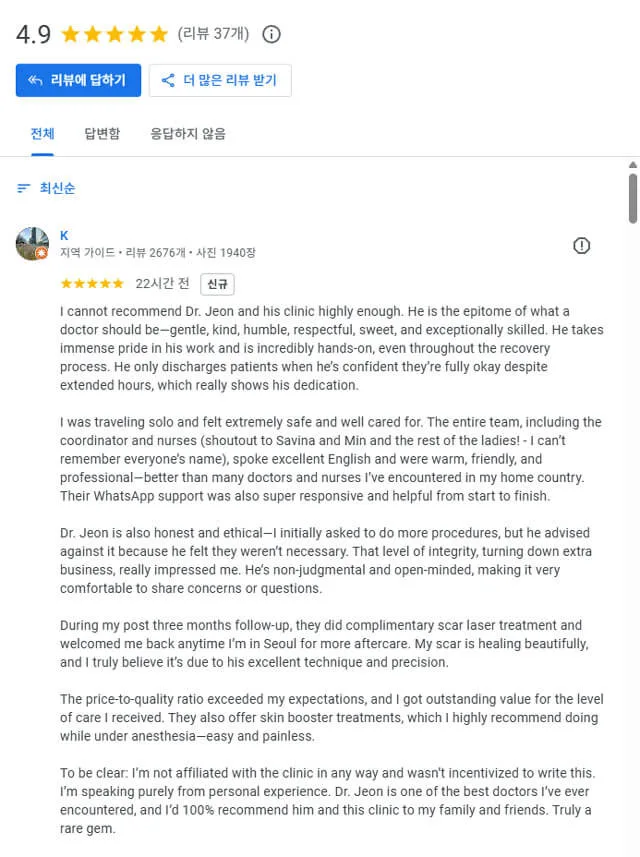Click the orange local guide badge on avatar
This screenshot has height=857, width=640.
(x=42, y=253)
